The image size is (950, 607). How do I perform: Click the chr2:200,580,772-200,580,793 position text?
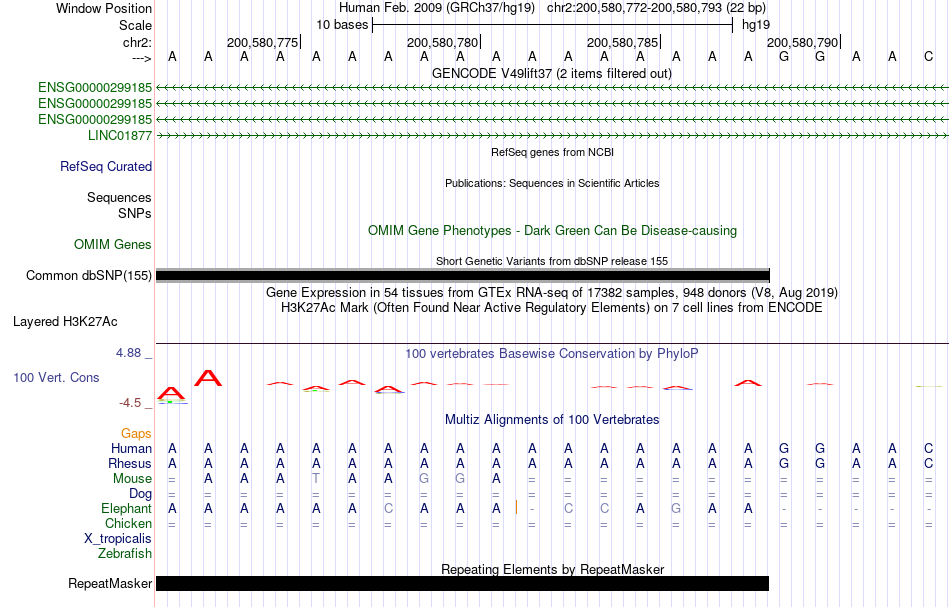coord(657,8)
